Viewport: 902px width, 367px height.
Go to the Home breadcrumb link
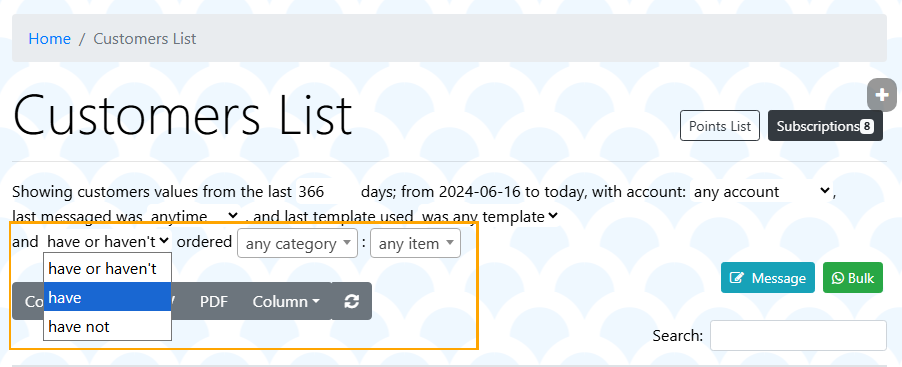click(x=49, y=39)
